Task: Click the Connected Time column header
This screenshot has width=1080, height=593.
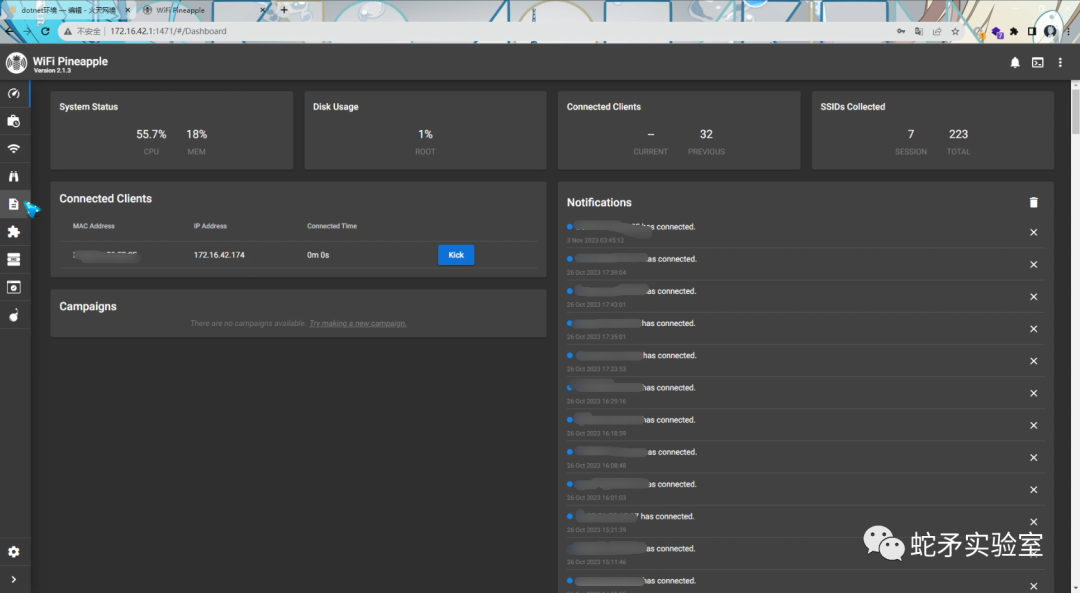Action: 332,226
